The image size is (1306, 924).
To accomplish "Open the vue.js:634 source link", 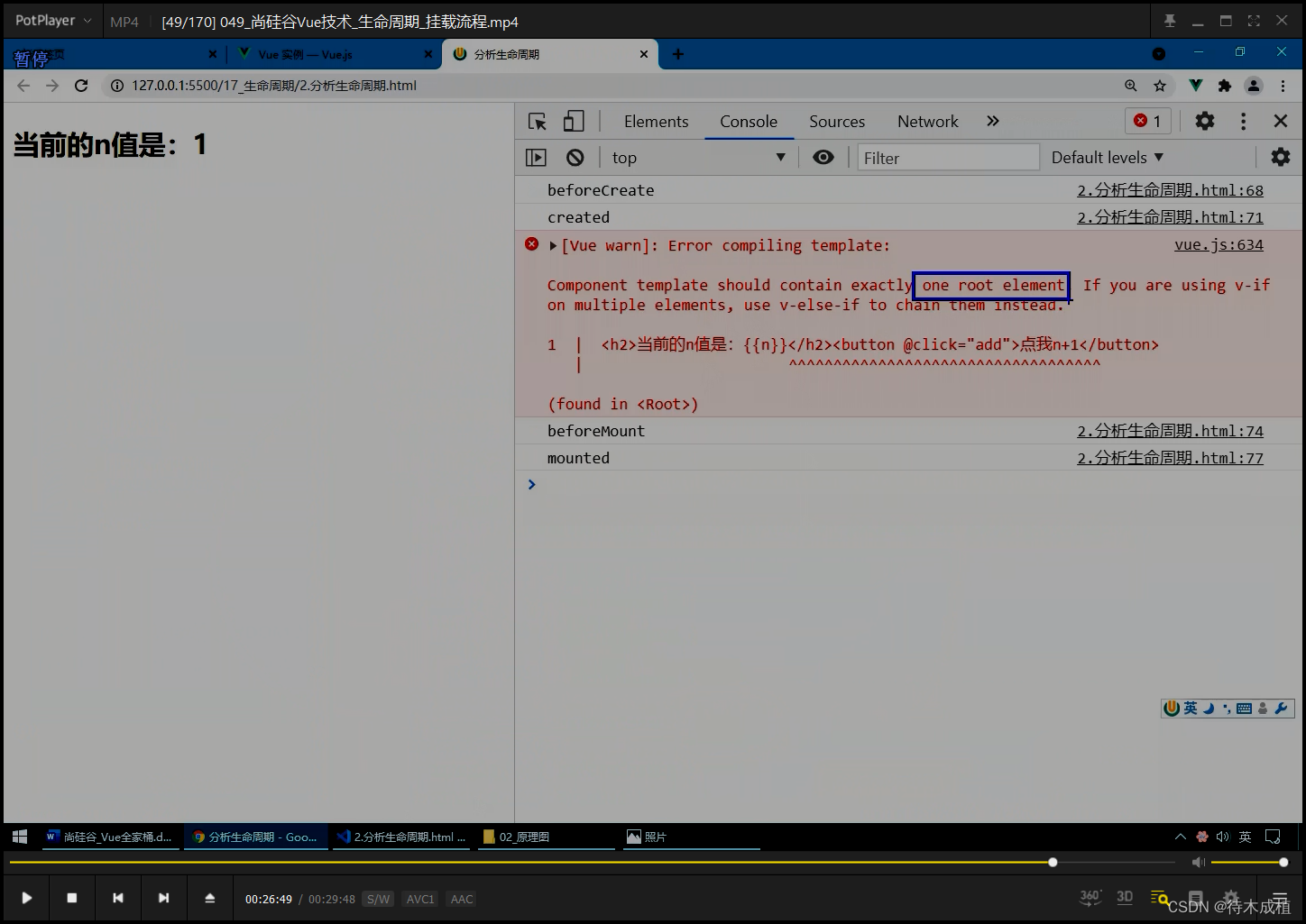I will 1219,244.
